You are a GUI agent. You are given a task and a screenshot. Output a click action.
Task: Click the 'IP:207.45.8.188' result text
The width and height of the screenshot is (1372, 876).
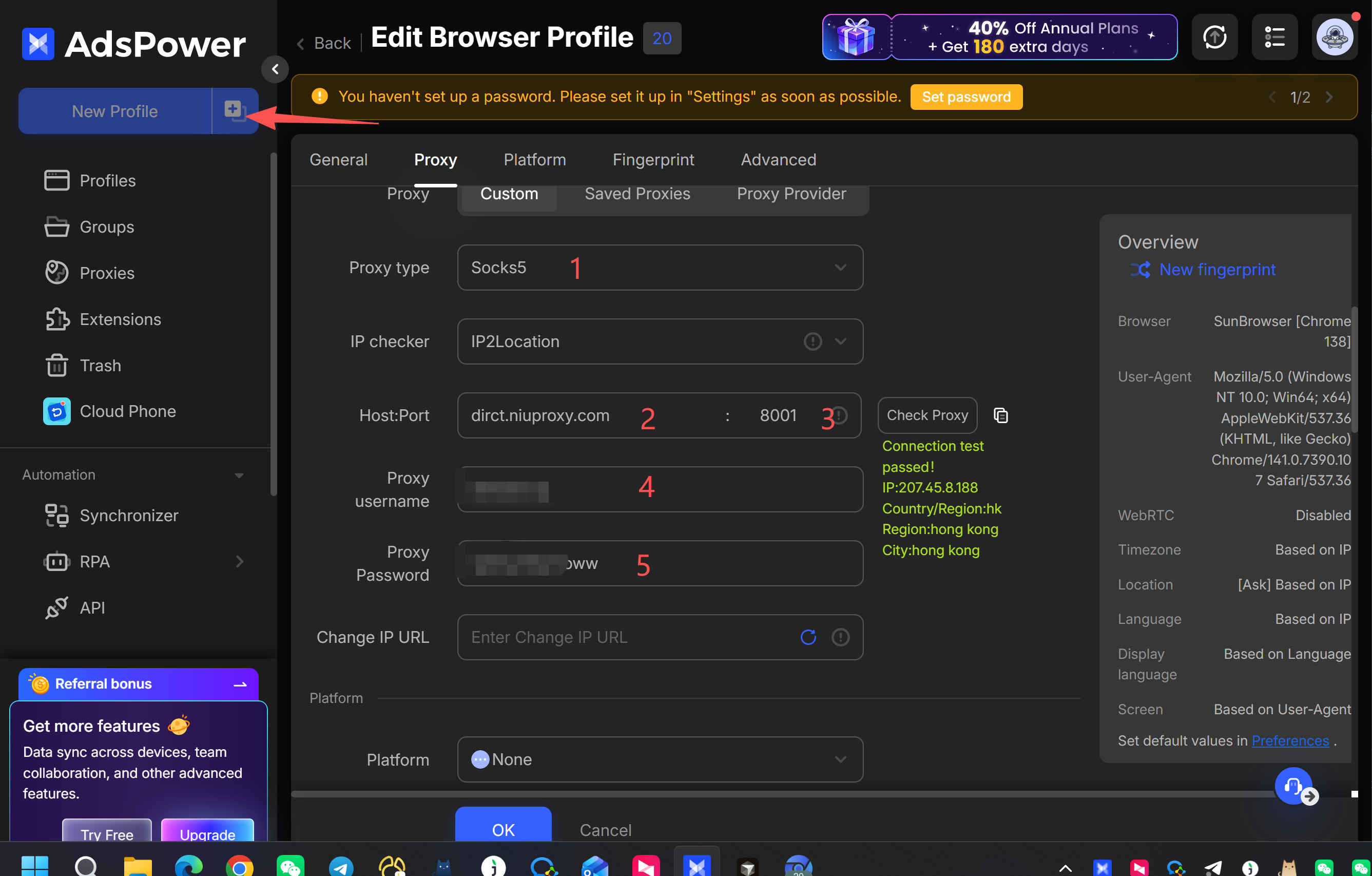pos(930,488)
